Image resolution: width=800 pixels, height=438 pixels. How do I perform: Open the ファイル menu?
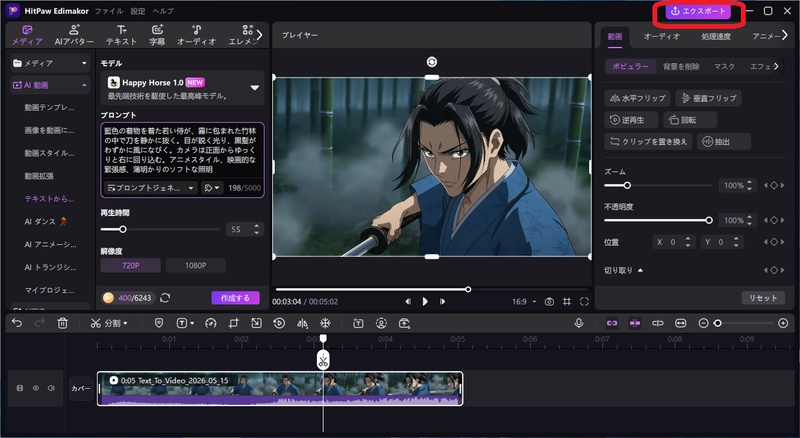click(x=109, y=11)
